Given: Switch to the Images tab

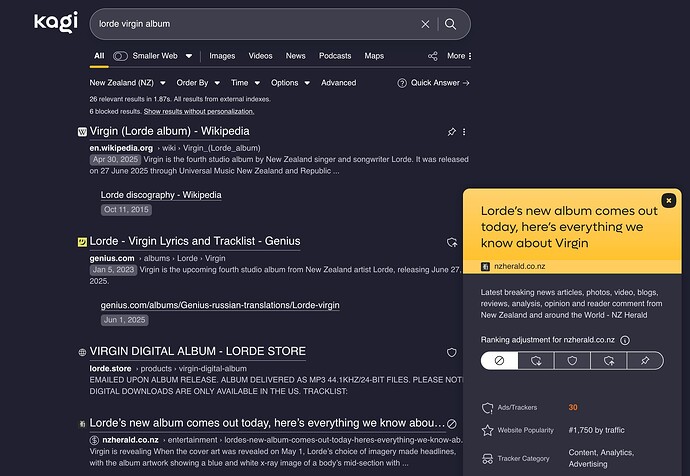Looking at the screenshot, I should (x=222, y=56).
